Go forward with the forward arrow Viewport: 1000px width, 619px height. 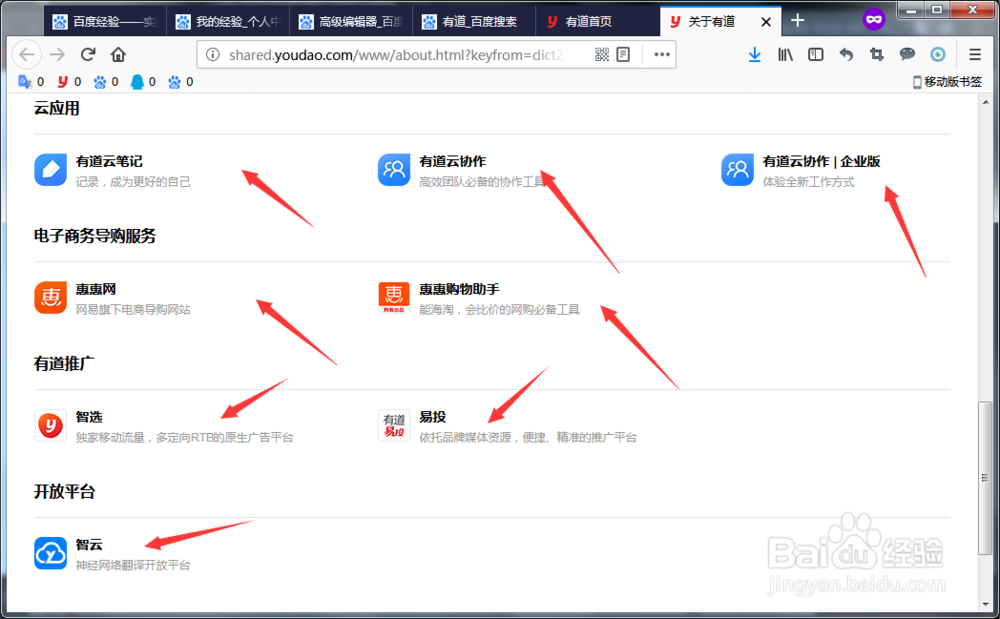[57, 55]
